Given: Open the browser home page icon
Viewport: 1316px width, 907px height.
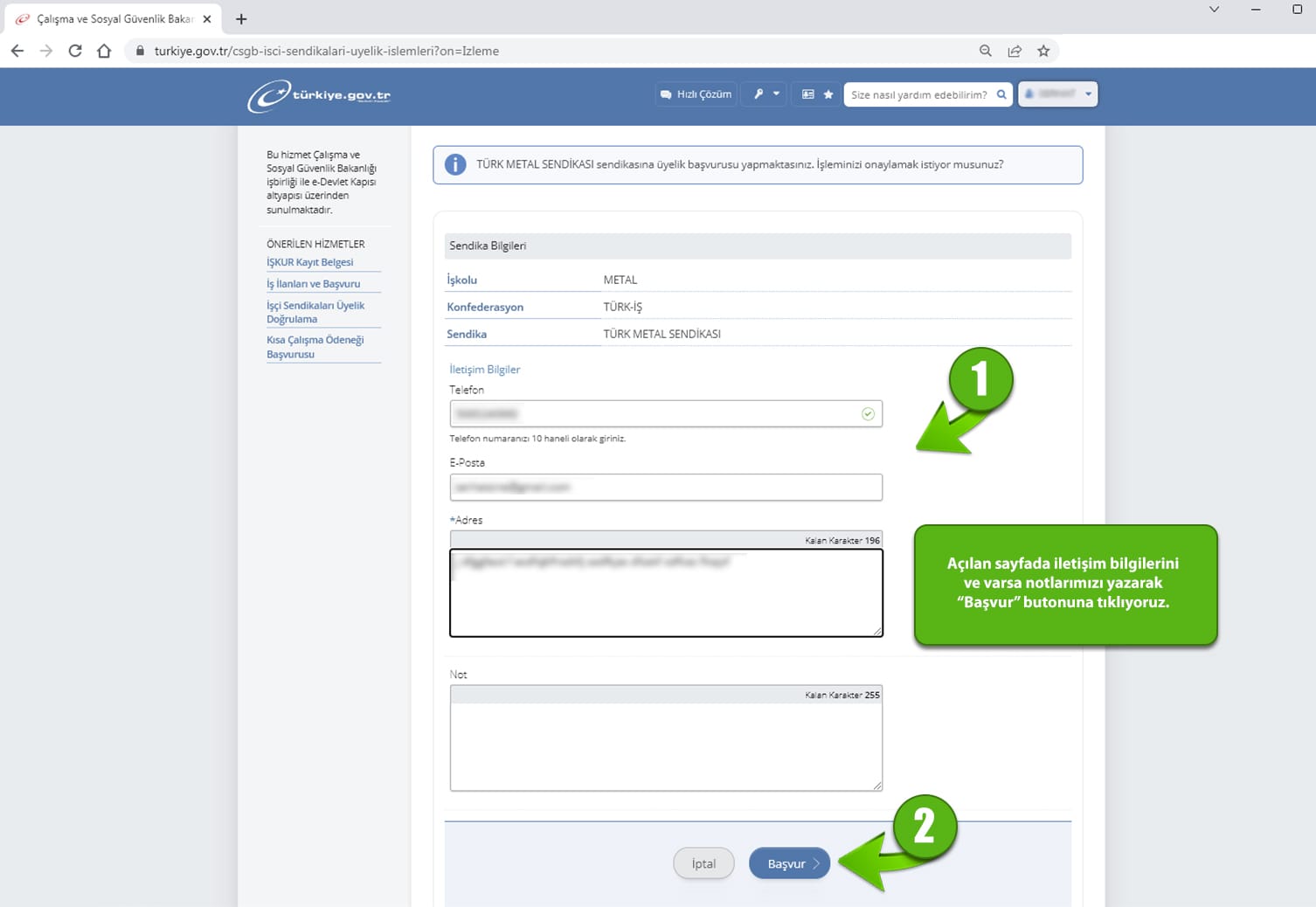Looking at the screenshot, I should coord(104,51).
